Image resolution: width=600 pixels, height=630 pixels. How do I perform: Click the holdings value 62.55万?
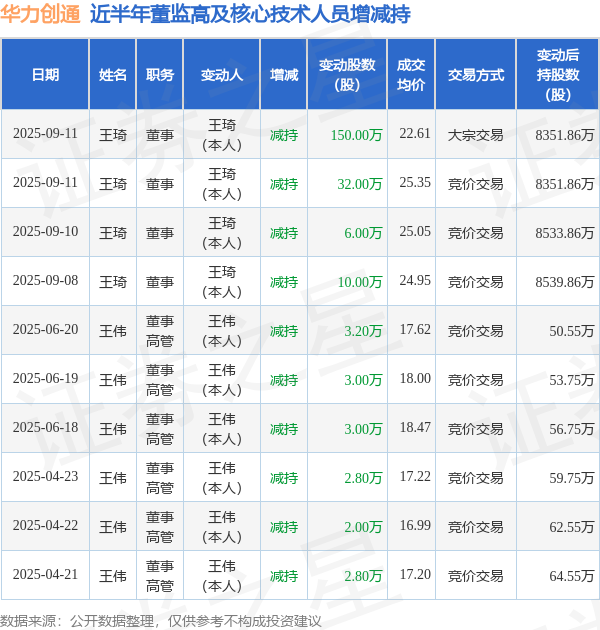pos(571,527)
